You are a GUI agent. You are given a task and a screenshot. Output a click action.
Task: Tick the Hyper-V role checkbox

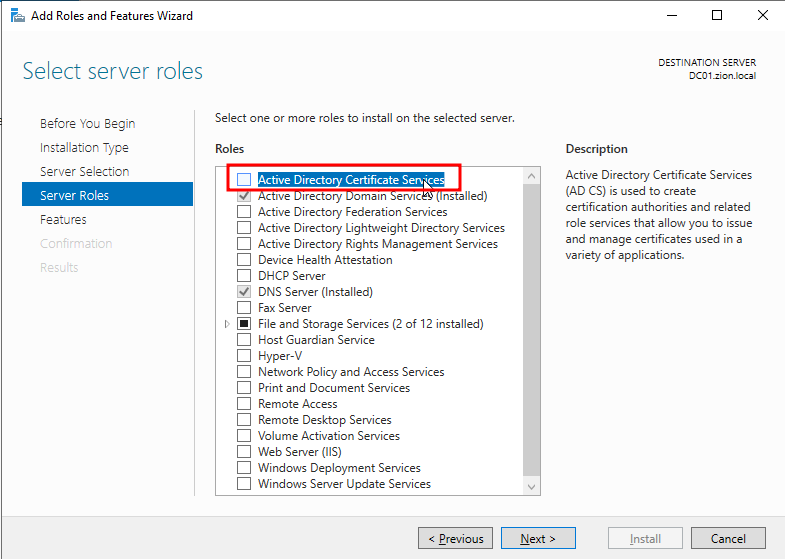[x=244, y=356]
